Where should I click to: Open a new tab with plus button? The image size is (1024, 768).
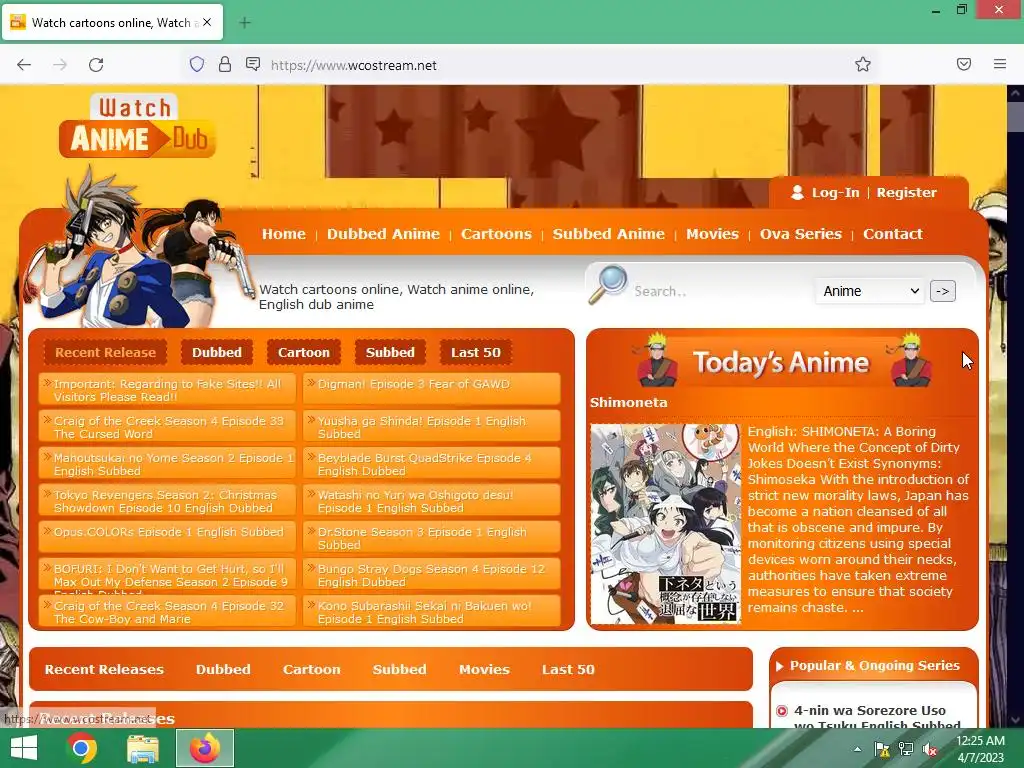point(245,23)
